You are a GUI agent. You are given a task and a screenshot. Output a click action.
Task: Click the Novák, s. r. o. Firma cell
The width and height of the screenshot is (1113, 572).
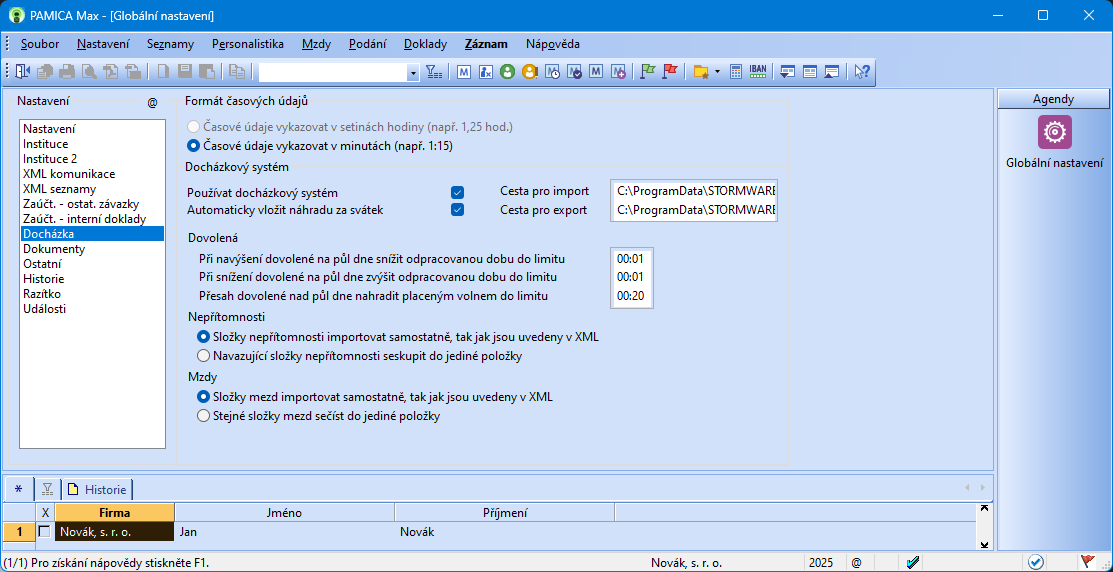(115, 532)
